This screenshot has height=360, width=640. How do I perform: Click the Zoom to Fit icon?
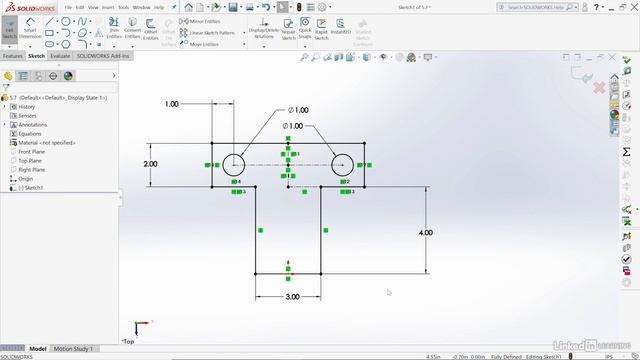click(x=304, y=58)
